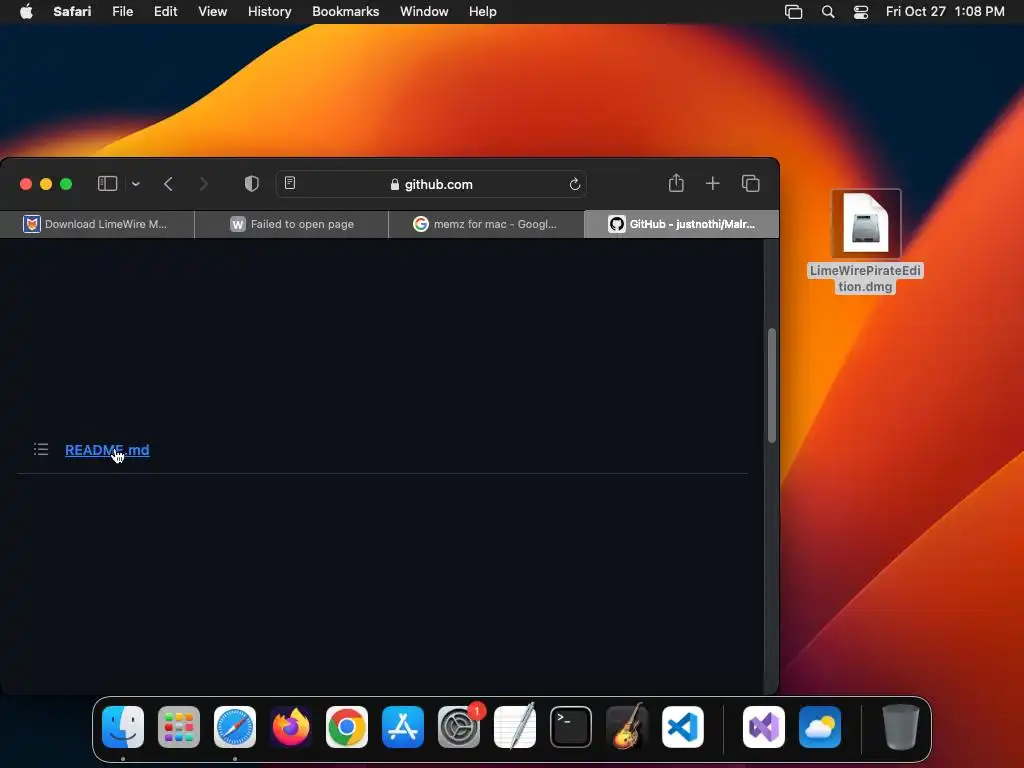Make Safari full screen with green button

pos(66,184)
